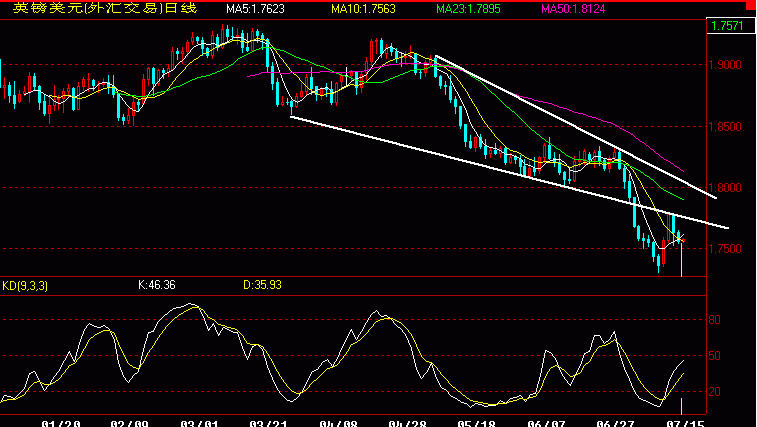The height and width of the screenshot is (427, 757).
Task: Click the 1.8000 price axis label
Action: coord(725,187)
